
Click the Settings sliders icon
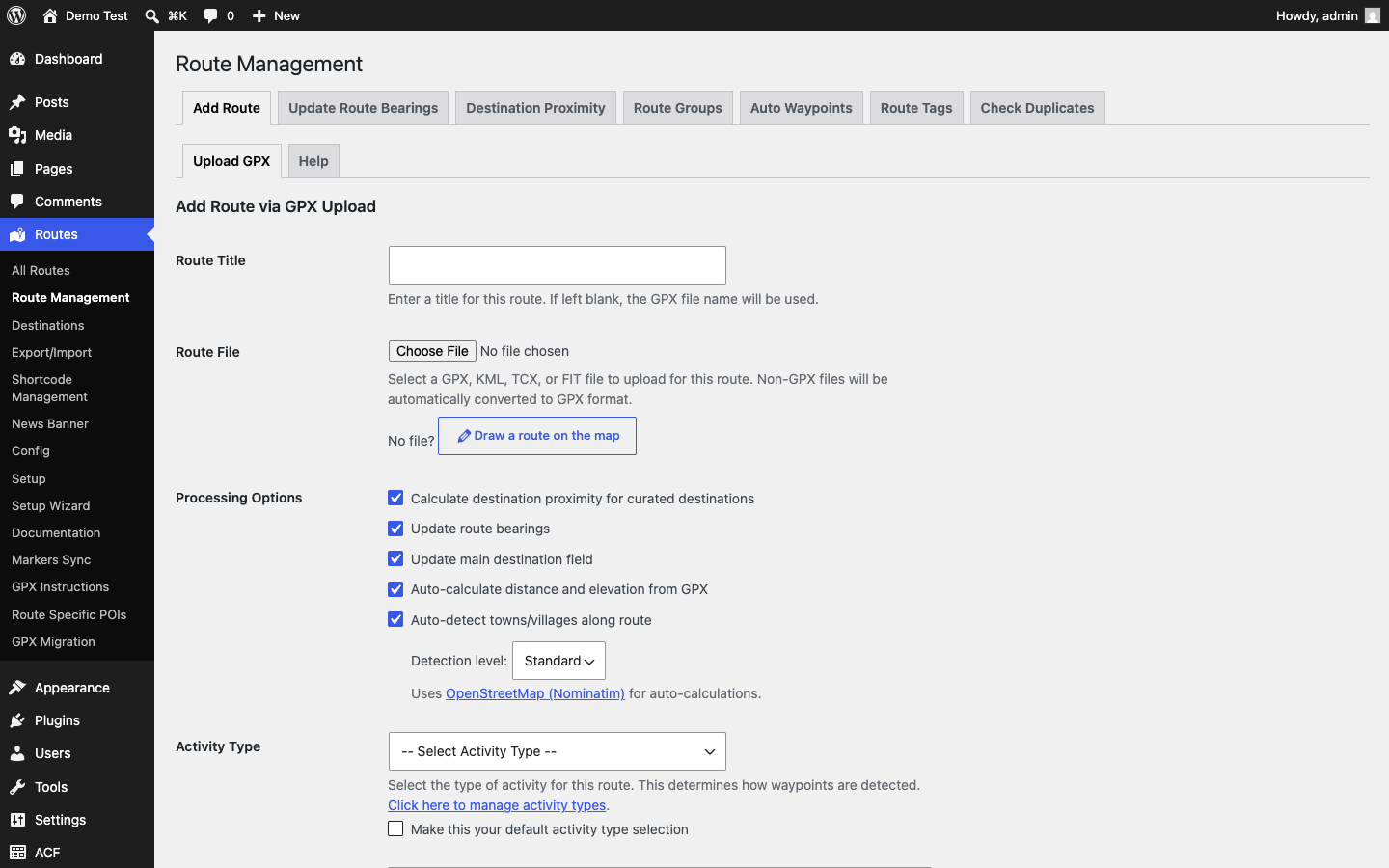[x=17, y=820]
